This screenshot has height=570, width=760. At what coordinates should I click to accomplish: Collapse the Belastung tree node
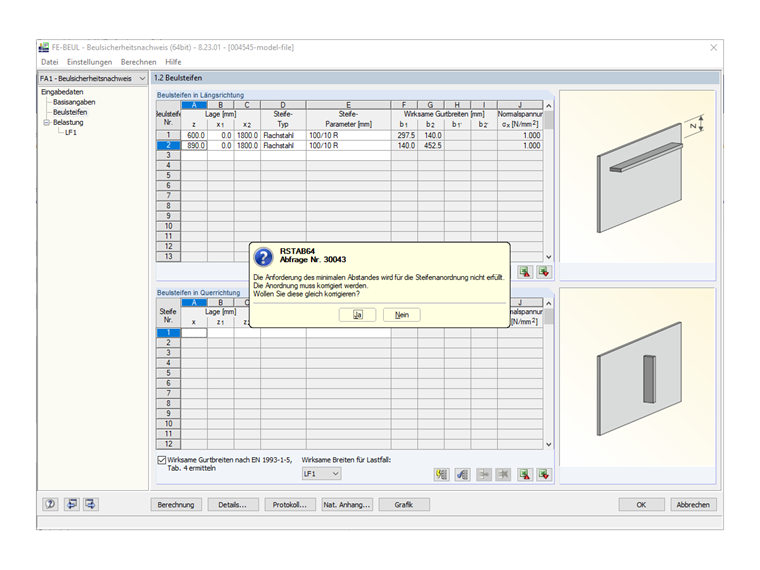point(47,123)
